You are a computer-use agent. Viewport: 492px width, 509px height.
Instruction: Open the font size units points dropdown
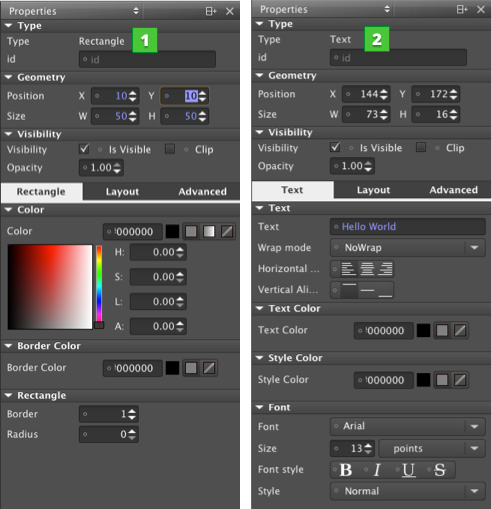tap(432, 448)
